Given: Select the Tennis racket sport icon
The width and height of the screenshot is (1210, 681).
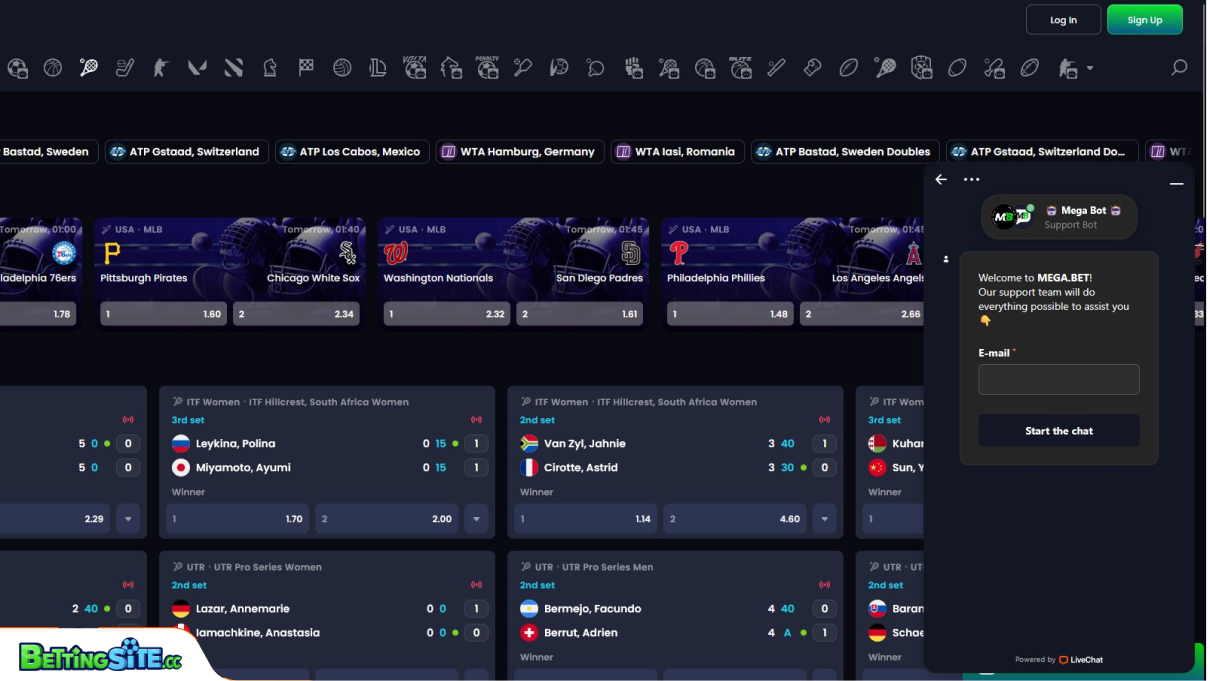Looking at the screenshot, I should click(89, 68).
